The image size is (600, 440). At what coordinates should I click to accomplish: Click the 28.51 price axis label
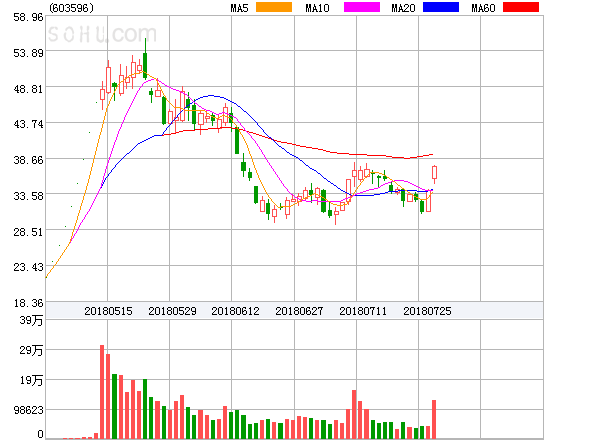(x=28, y=231)
